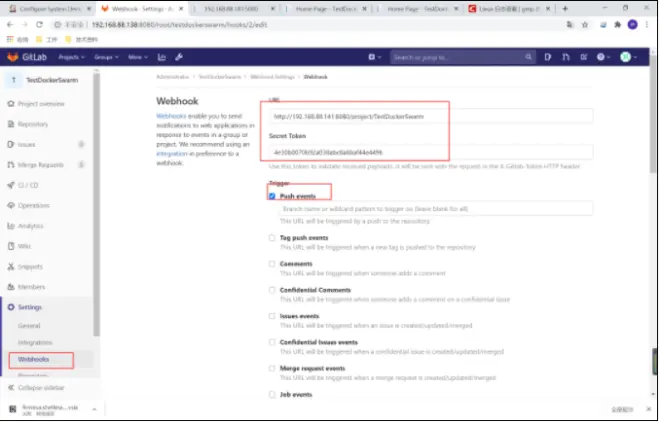
Task: Open Webhooks under Settings
Action: point(34,359)
